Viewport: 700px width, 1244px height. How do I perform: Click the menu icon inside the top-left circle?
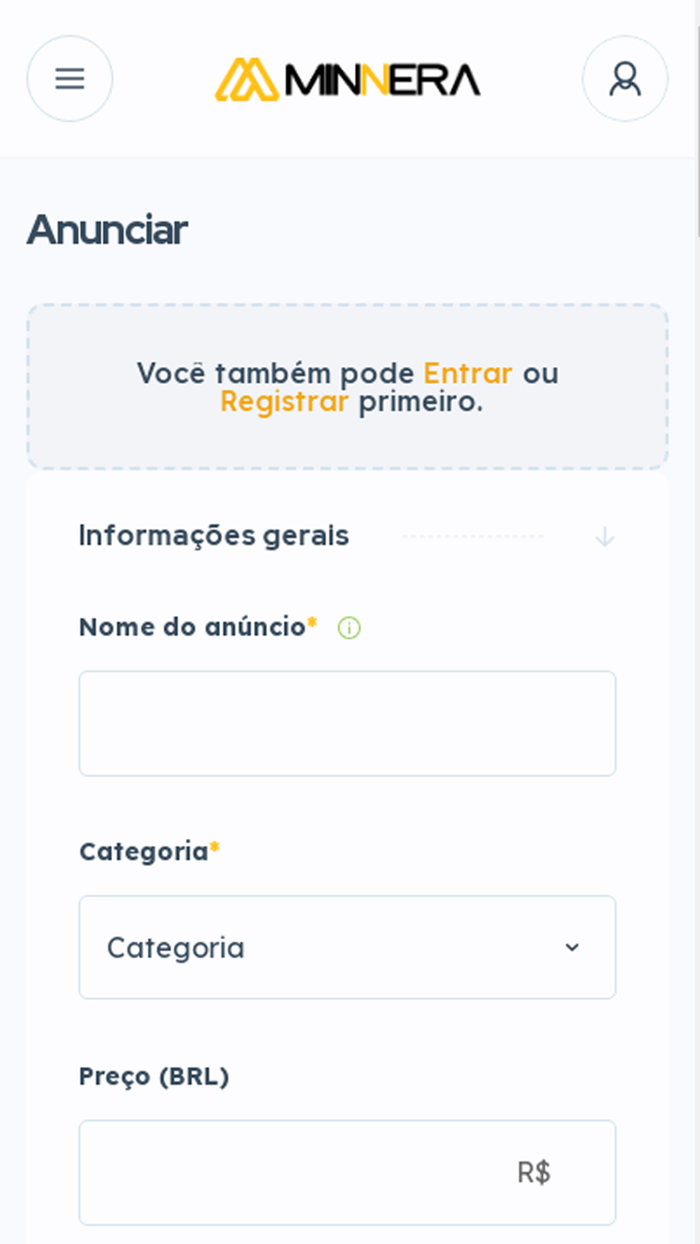click(69, 78)
